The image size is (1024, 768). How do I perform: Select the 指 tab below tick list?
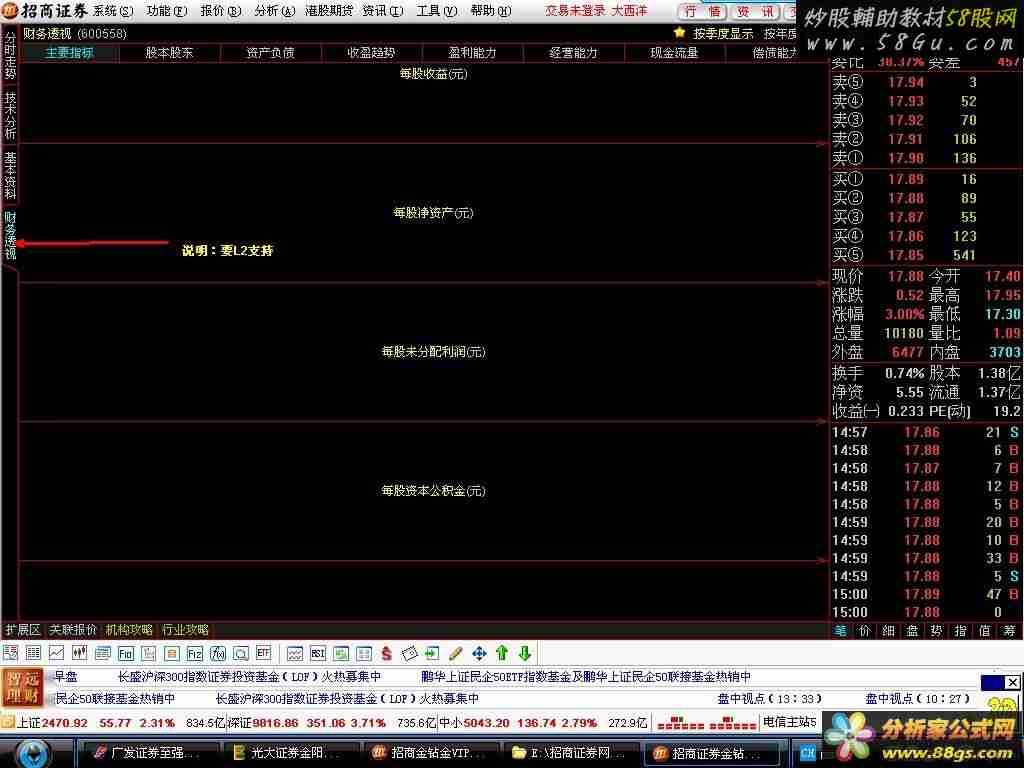coord(961,630)
